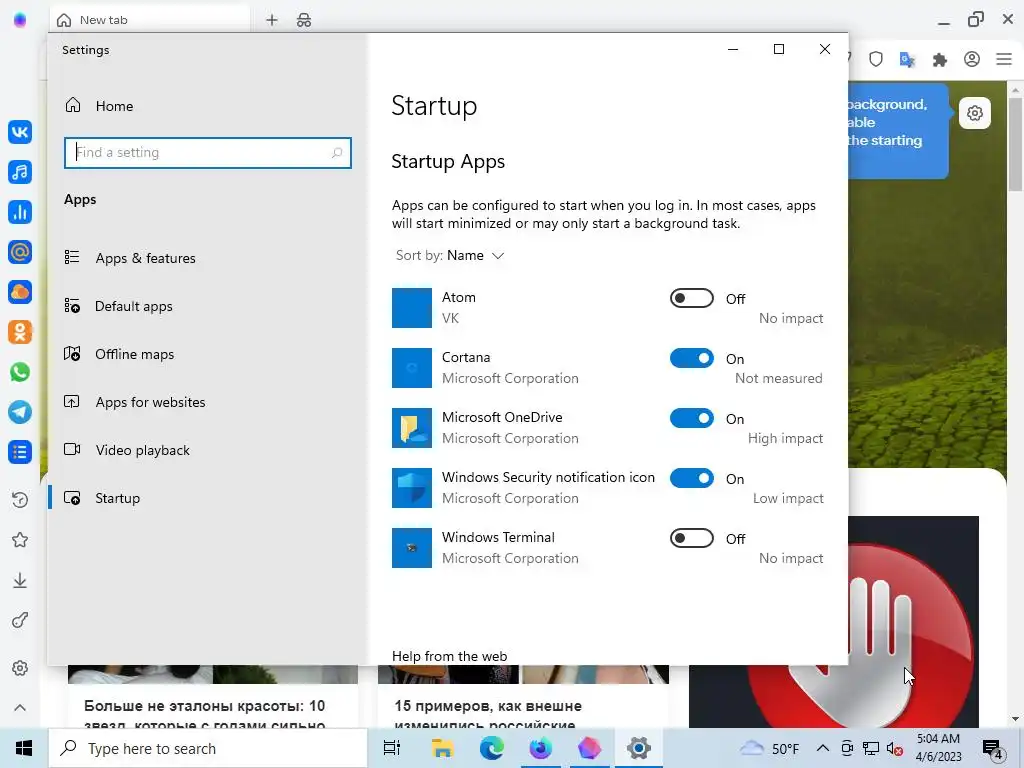1024x768 pixels.
Task: Open Windows Start menu
Action: (x=24, y=748)
